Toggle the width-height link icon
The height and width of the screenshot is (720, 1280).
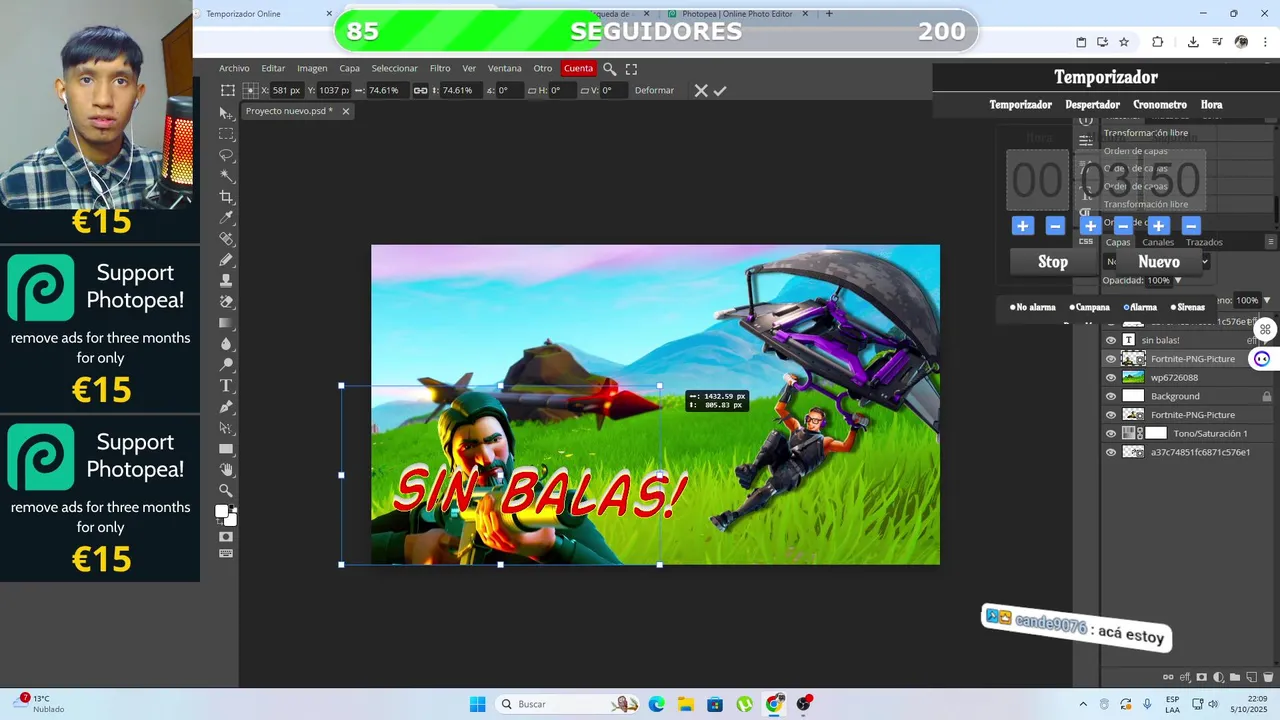click(421, 90)
